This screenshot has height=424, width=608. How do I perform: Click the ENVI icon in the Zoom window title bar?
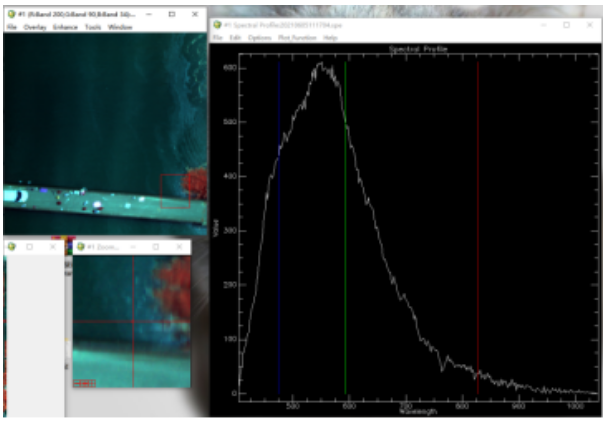click(81, 246)
